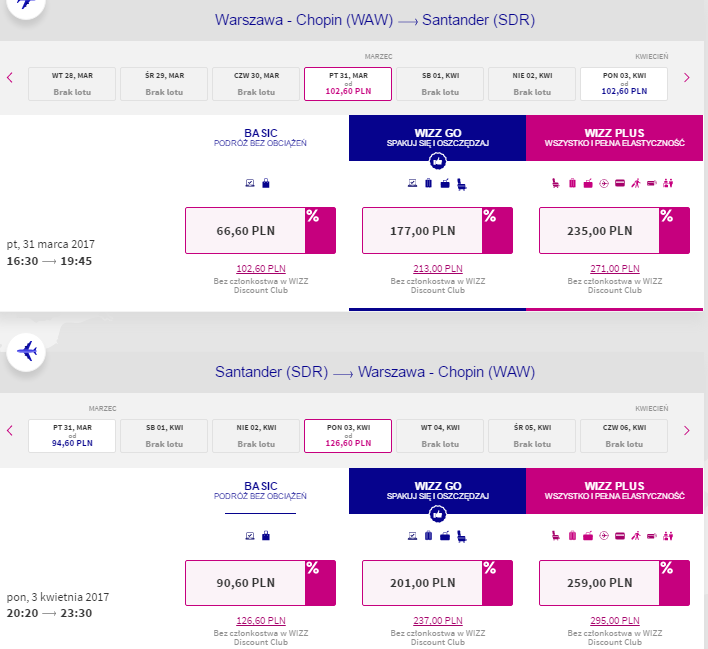Select outbound date WT 28, MAR

click(72, 84)
